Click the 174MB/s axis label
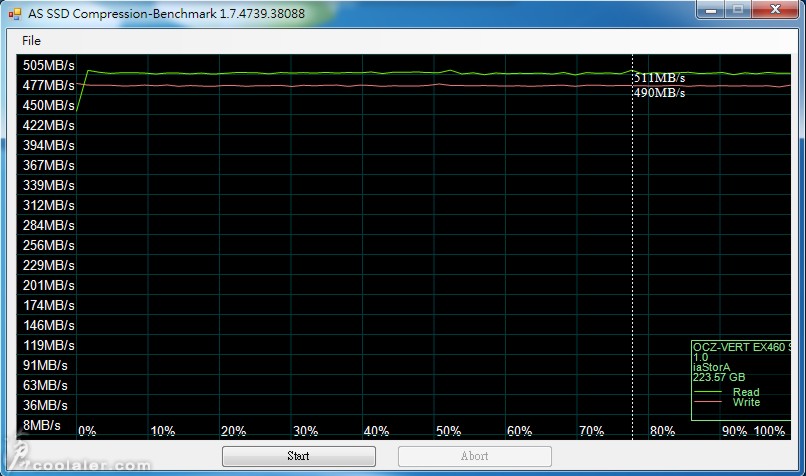The image size is (806, 476). click(48, 305)
